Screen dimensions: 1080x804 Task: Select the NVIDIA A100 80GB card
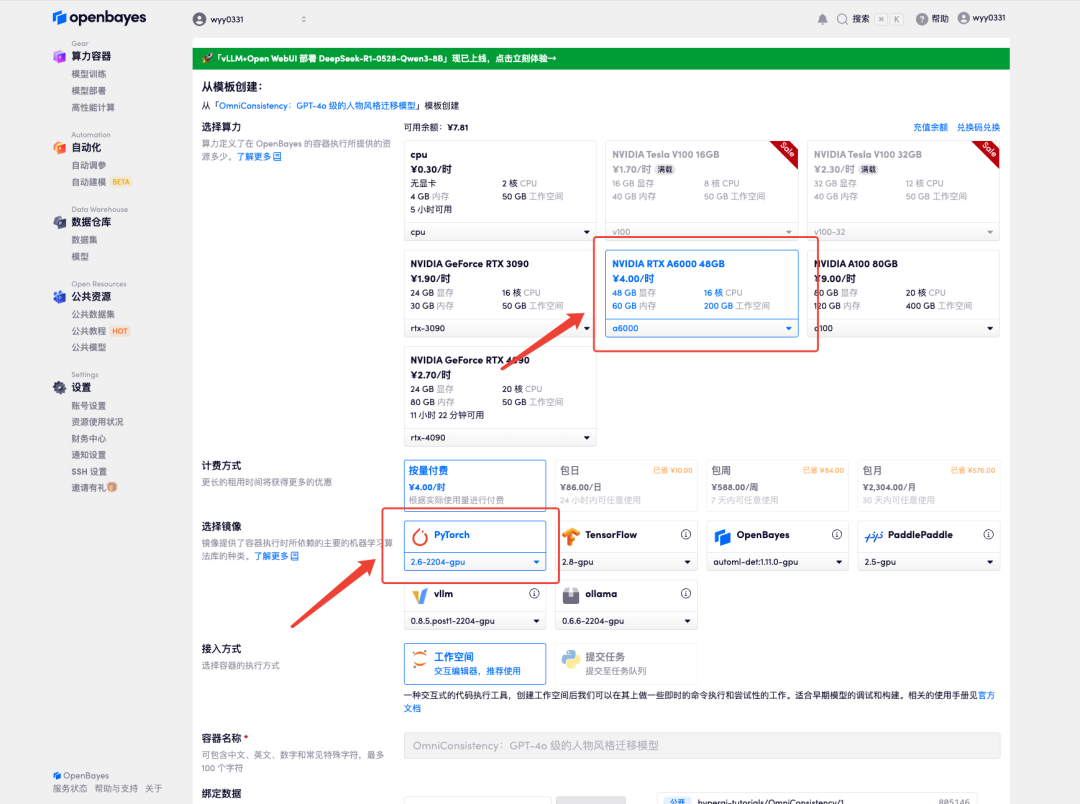click(x=903, y=293)
